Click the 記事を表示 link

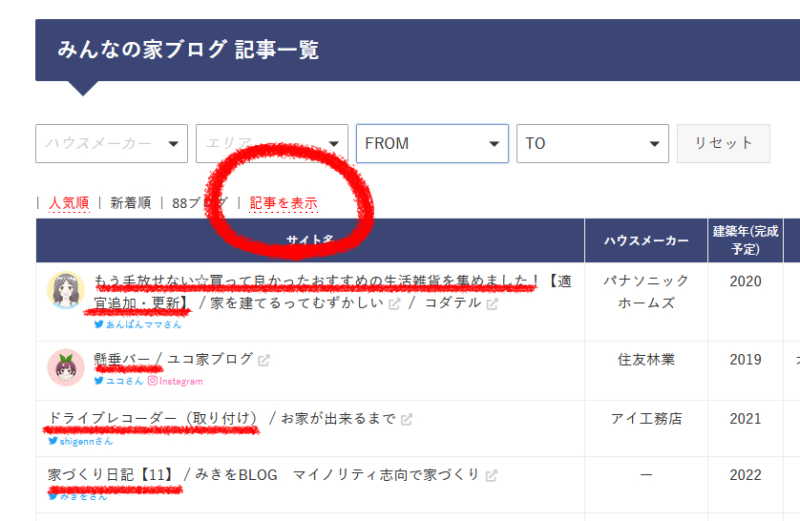pos(284,203)
